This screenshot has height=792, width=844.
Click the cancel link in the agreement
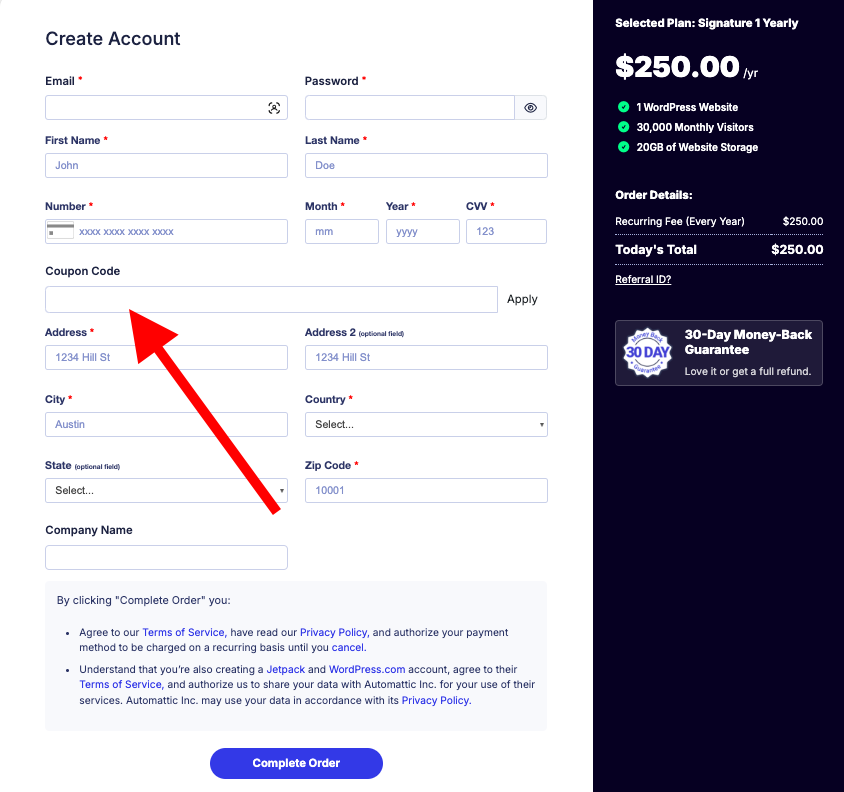pos(348,647)
